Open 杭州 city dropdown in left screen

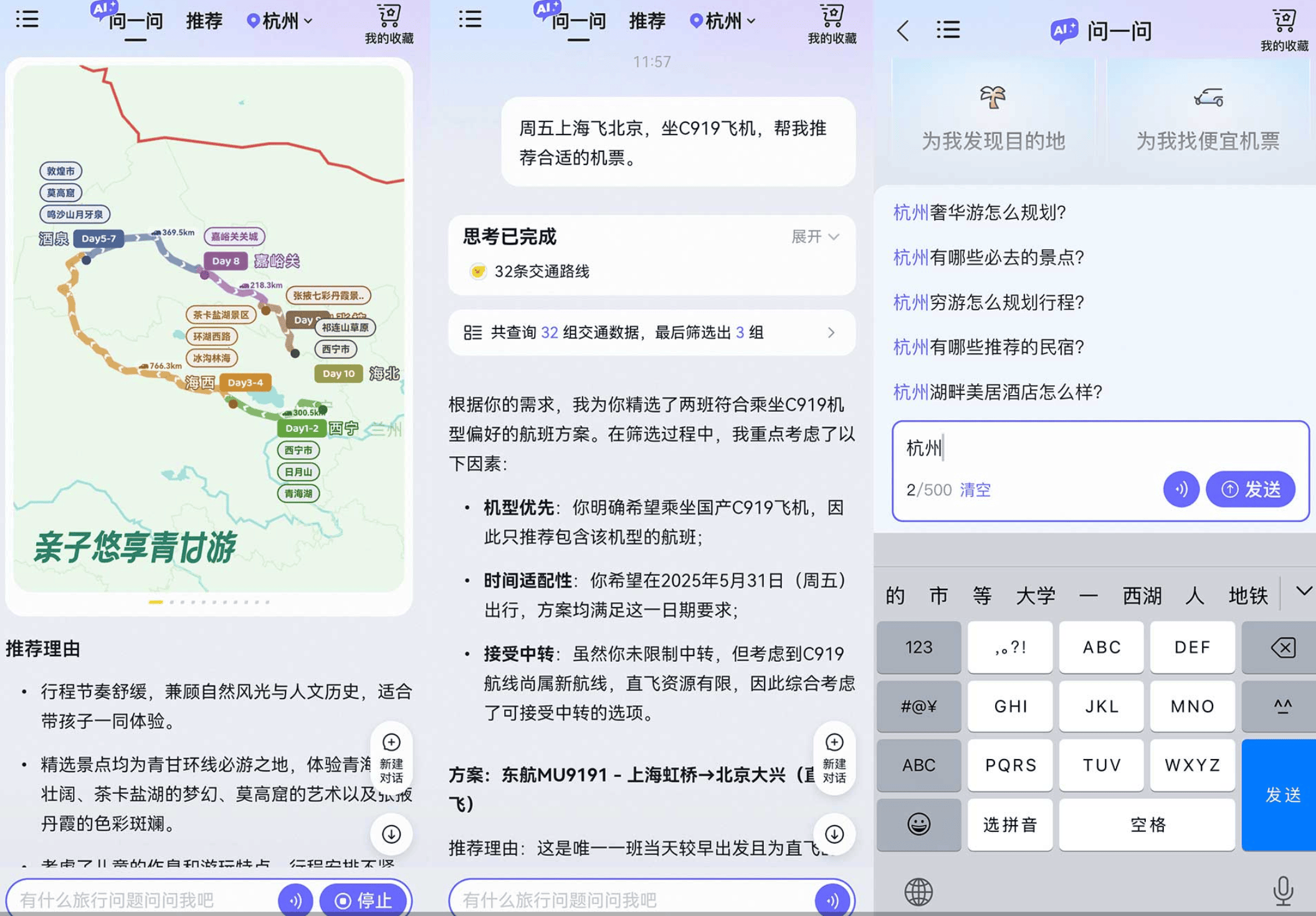pyautogui.click(x=280, y=21)
